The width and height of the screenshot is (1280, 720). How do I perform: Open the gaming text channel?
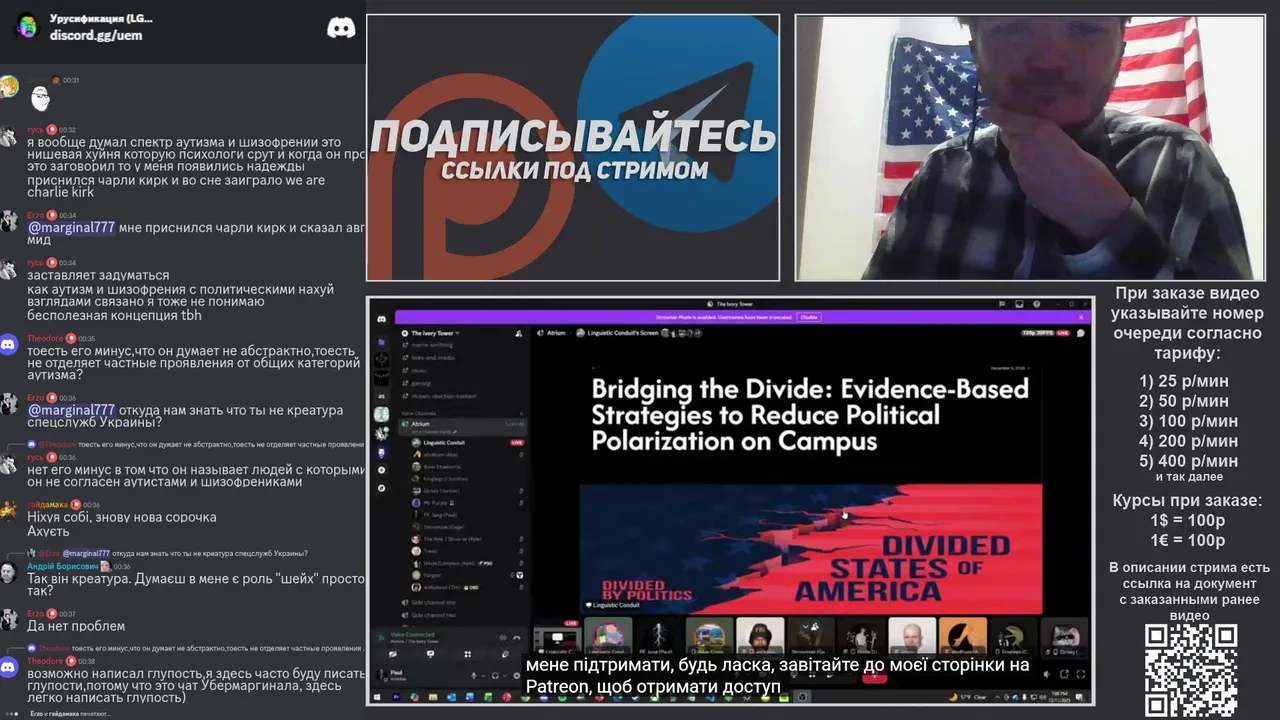416,384
